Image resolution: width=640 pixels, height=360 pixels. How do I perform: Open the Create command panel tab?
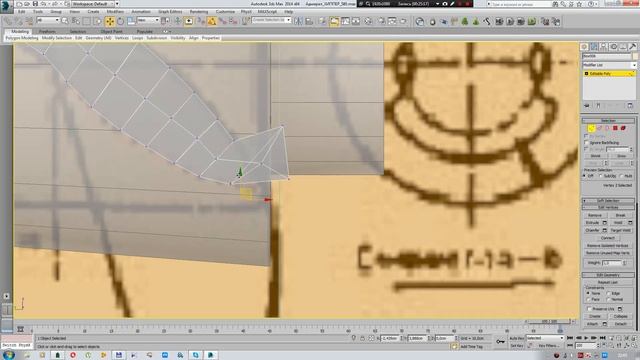coord(584,47)
